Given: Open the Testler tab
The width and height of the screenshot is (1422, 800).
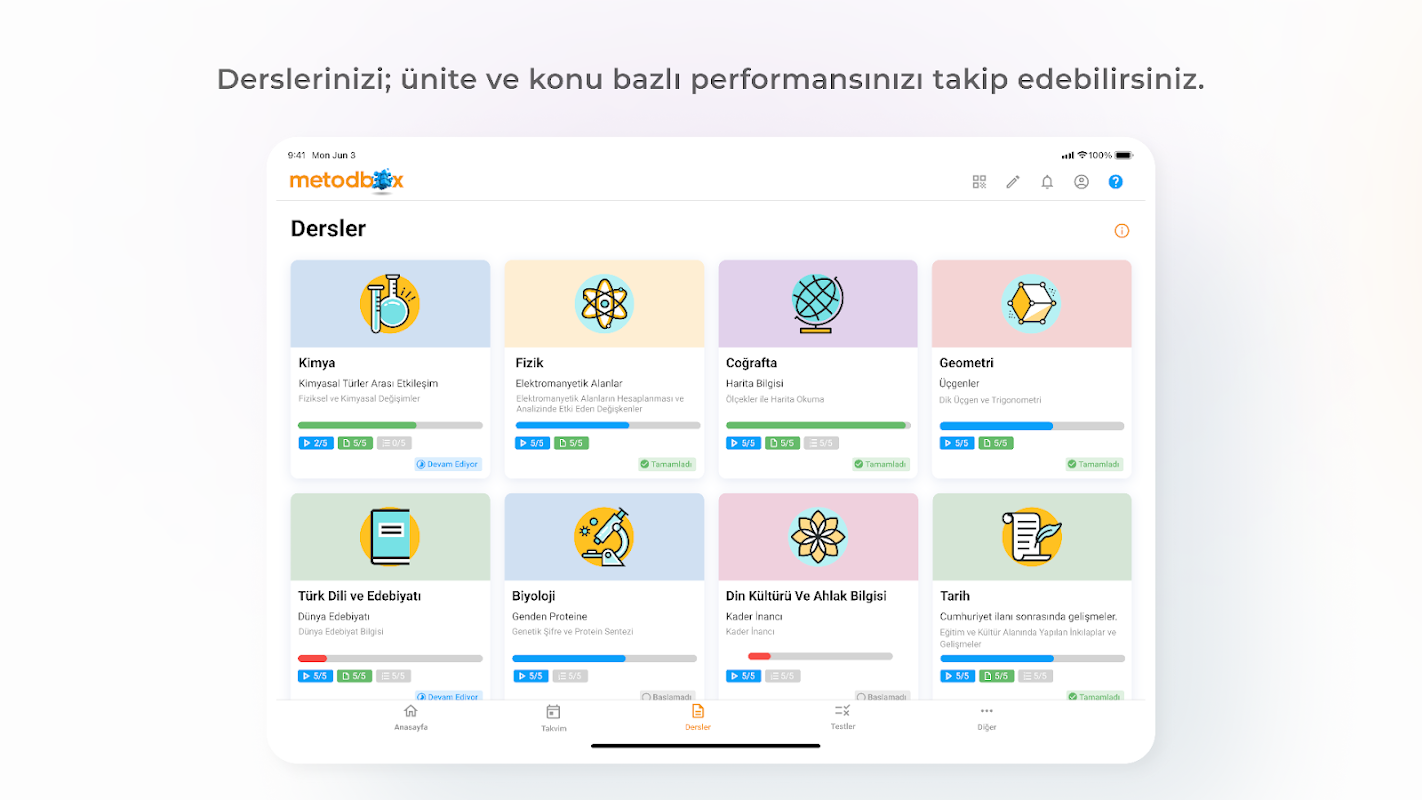Looking at the screenshot, I should click(x=842, y=716).
